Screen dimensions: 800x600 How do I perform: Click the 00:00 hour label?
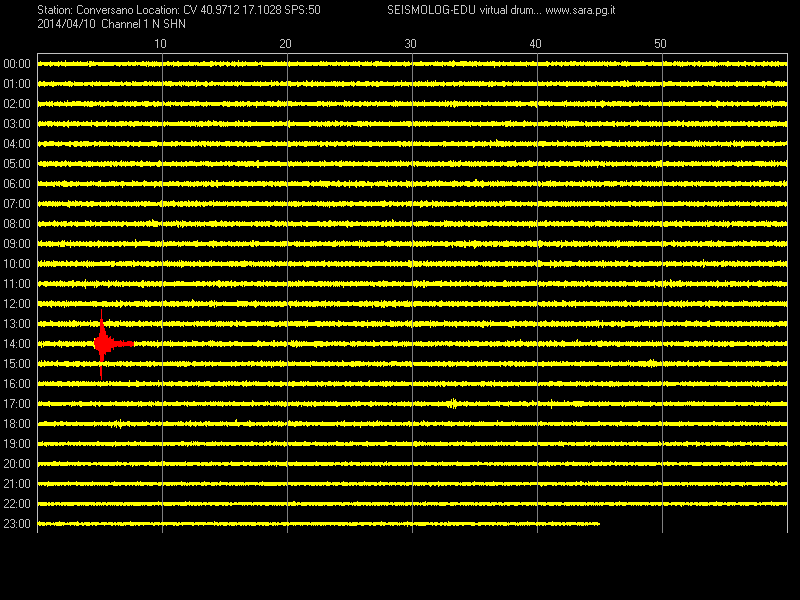tap(17, 64)
